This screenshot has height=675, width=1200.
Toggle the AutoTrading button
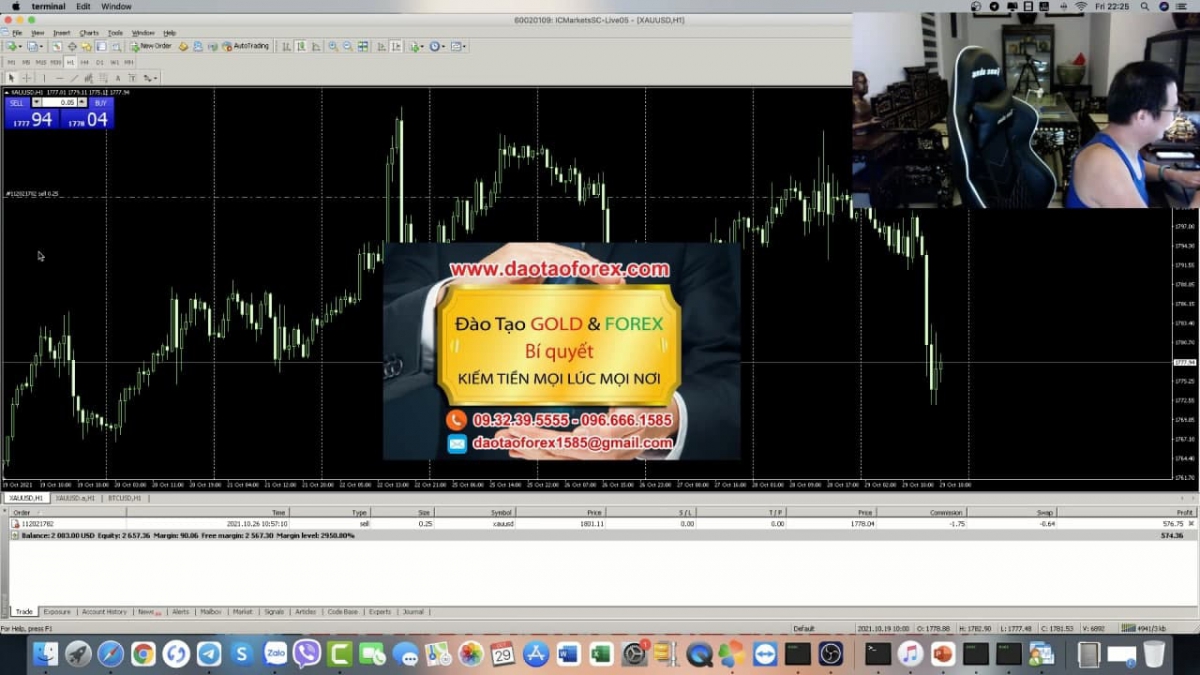(246, 46)
